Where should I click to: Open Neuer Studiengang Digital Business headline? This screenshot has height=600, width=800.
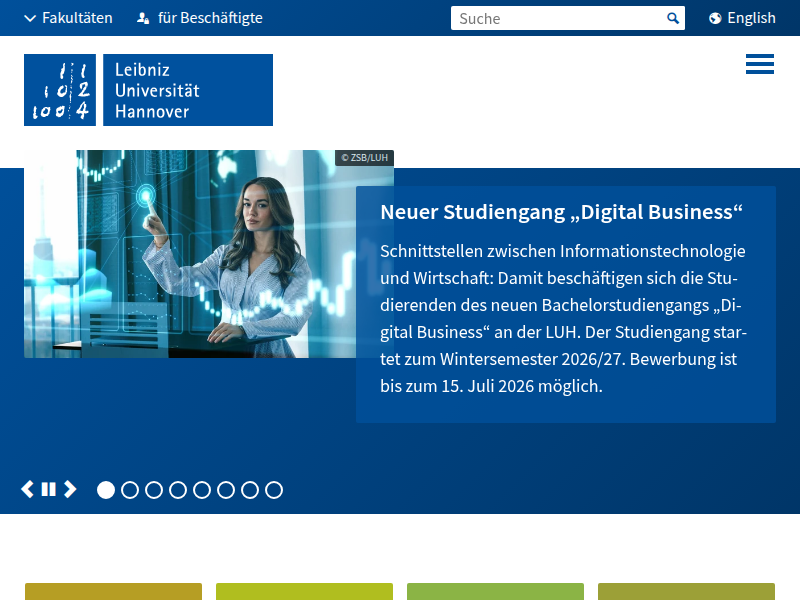(x=561, y=212)
